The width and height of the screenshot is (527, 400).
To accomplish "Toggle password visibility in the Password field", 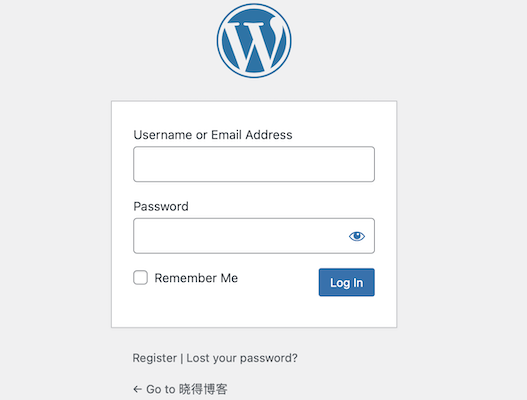I will point(357,236).
